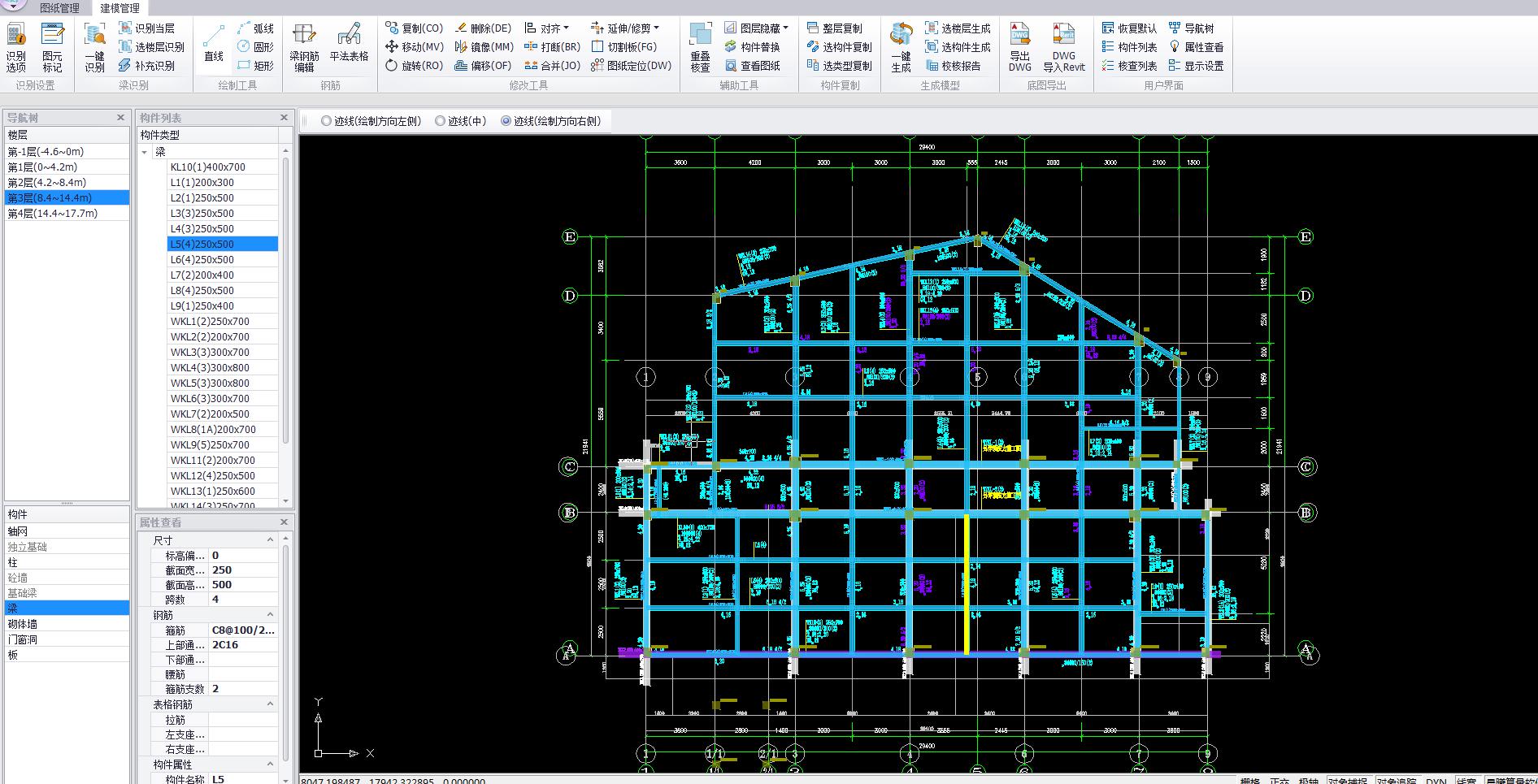Collapse the 尺寸 property group
This screenshot has height=784, width=1538.
pos(271,540)
